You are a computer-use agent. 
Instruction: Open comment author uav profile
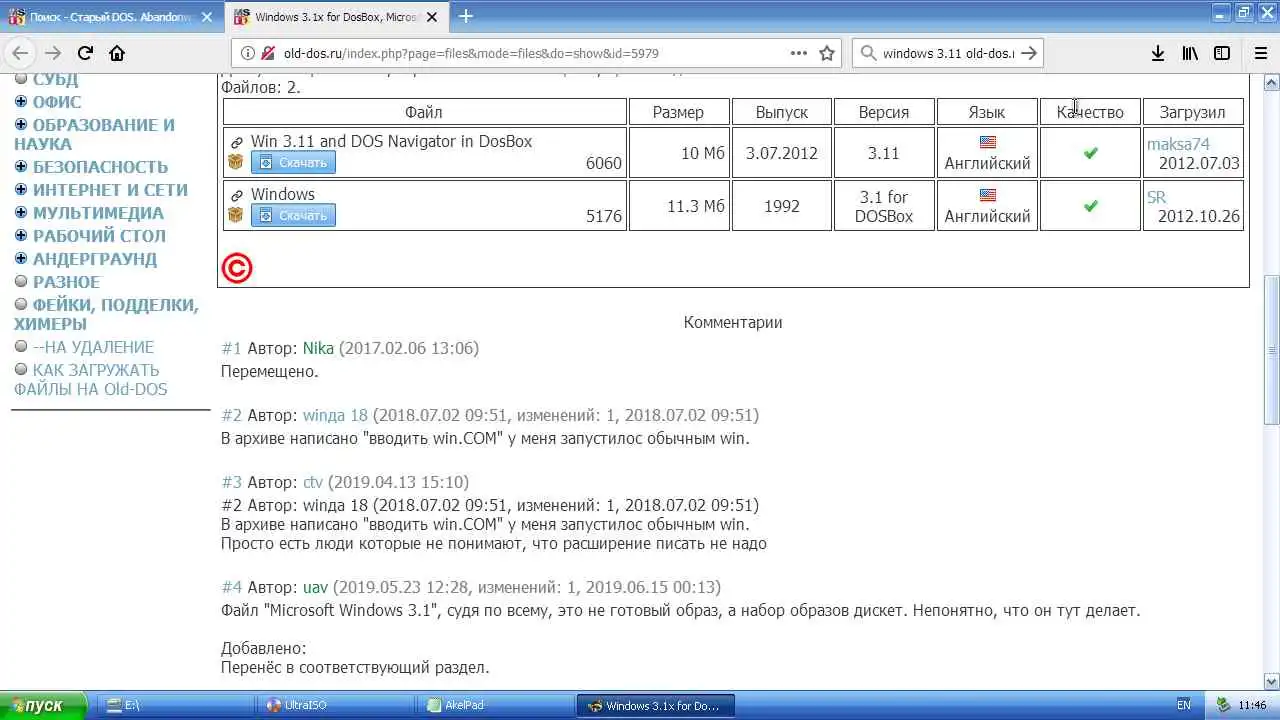point(315,587)
